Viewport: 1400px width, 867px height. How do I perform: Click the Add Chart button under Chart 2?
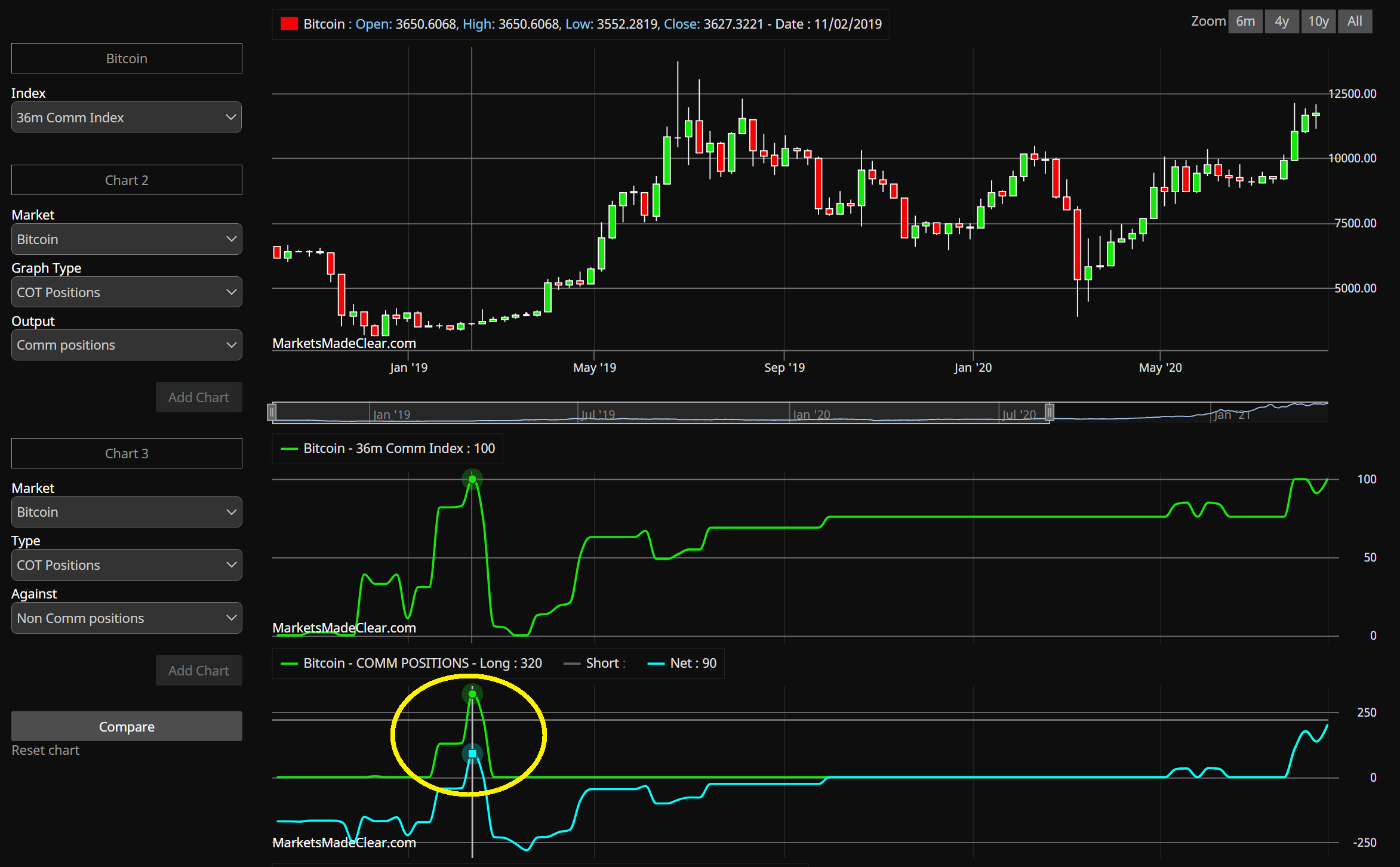point(199,397)
